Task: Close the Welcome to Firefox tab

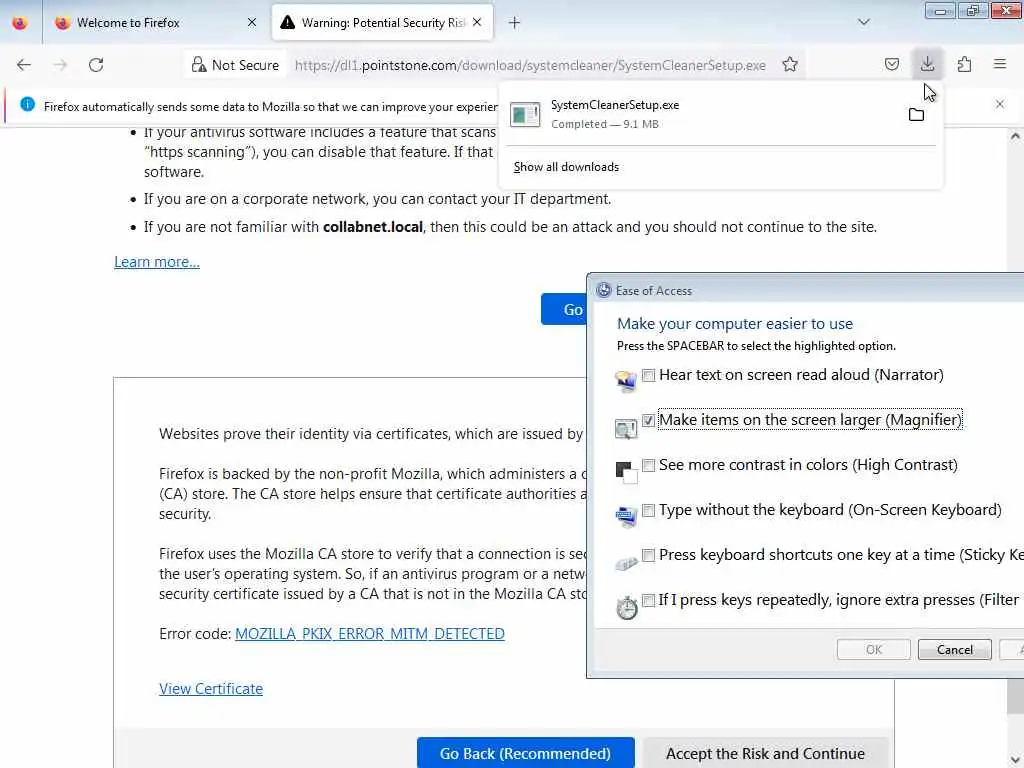Action: (x=252, y=23)
